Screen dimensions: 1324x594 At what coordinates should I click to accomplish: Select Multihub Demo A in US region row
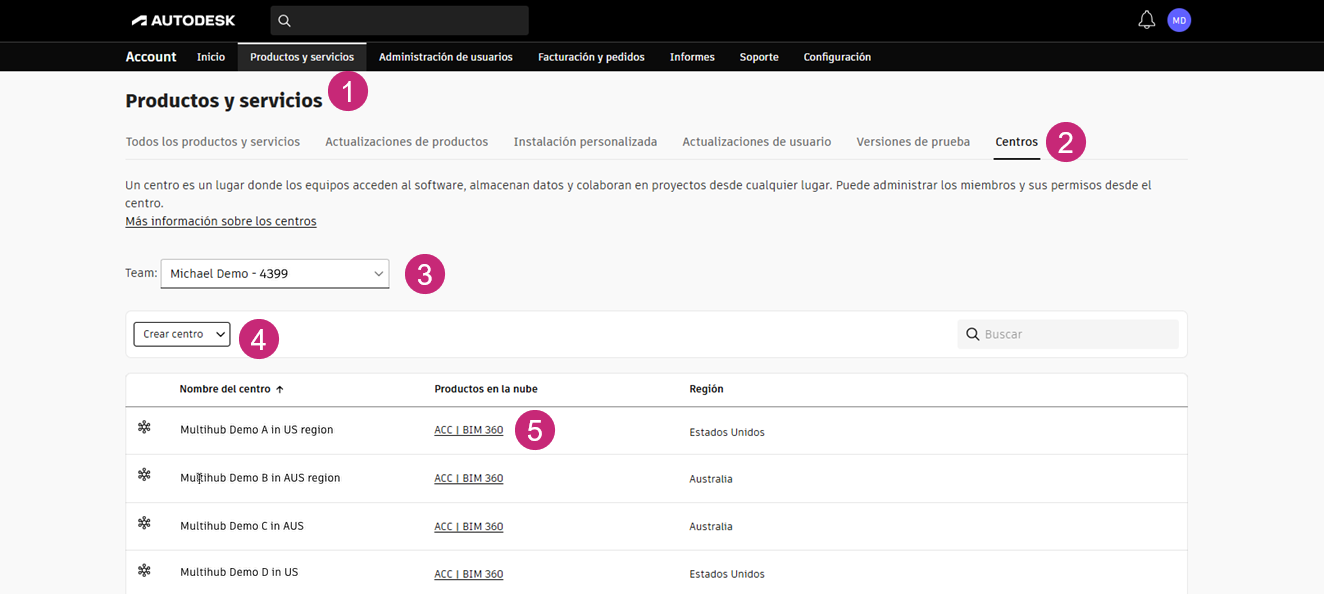coord(656,431)
